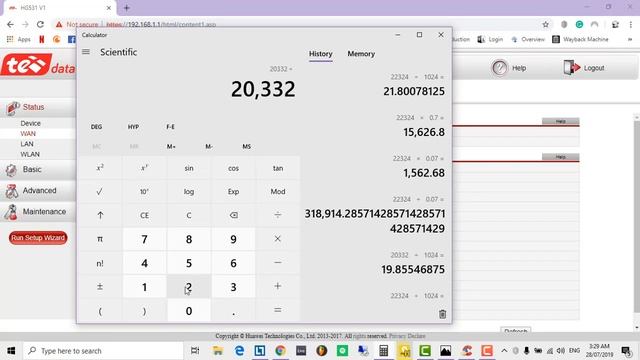Screen dimensions: 640x360
Task: Click digit 8 on calculator
Action: click(x=189, y=239)
